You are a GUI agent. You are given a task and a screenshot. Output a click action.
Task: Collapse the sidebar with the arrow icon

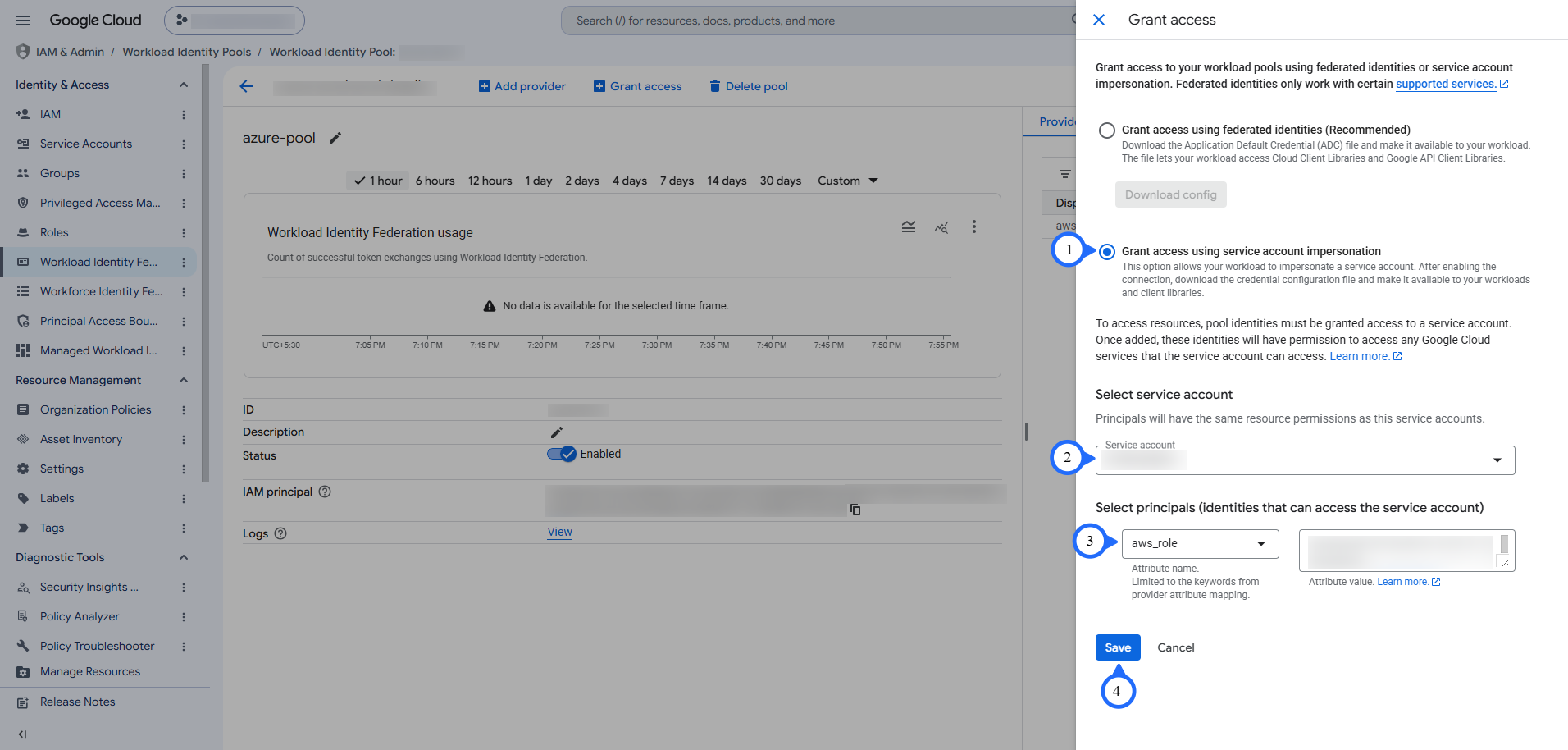click(x=22, y=734)
